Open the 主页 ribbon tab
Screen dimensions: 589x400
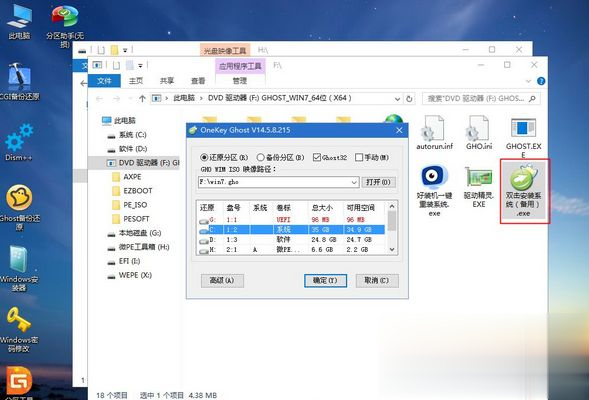click(136, 81)
